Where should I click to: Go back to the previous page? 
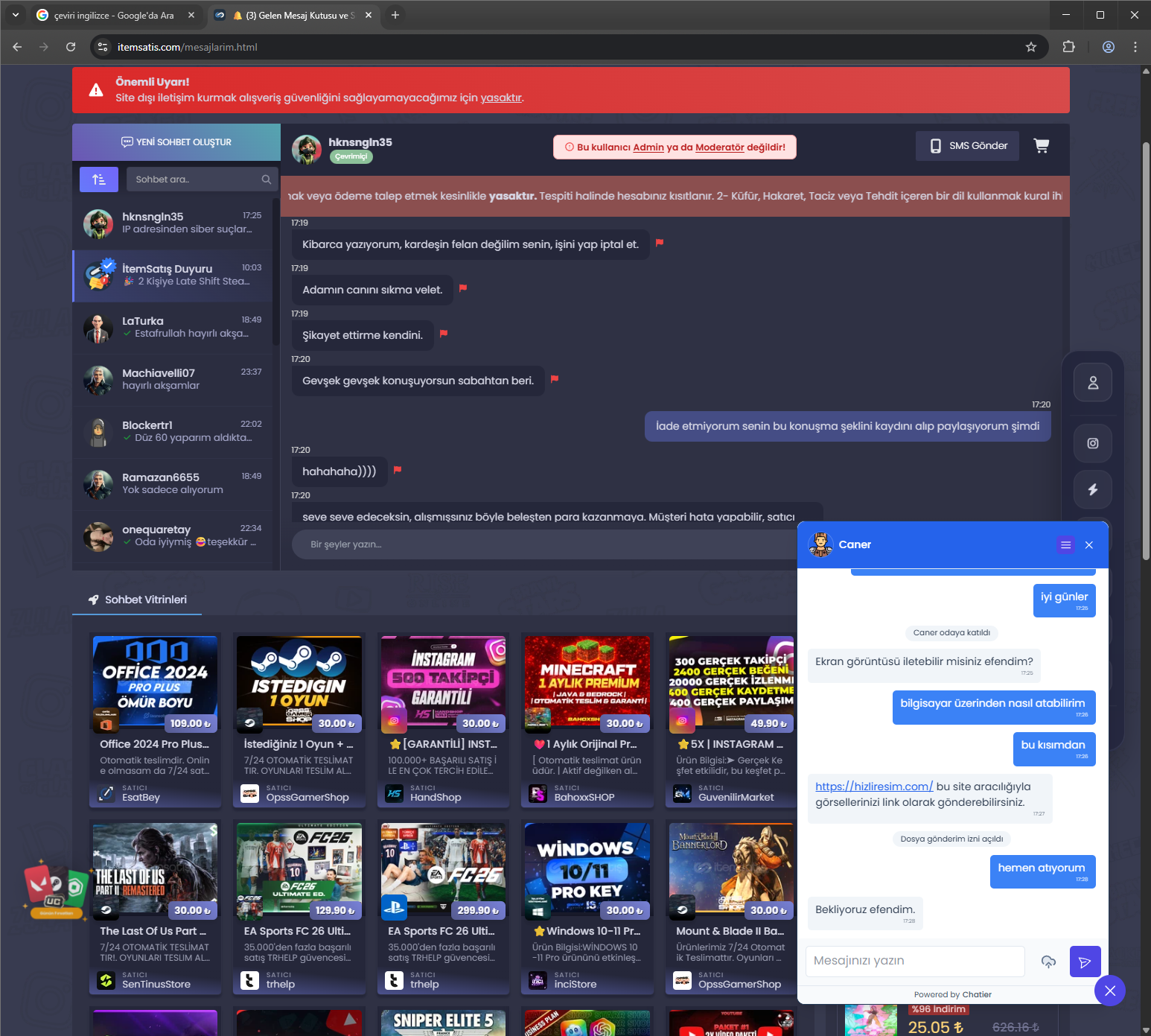click(17, 47)
